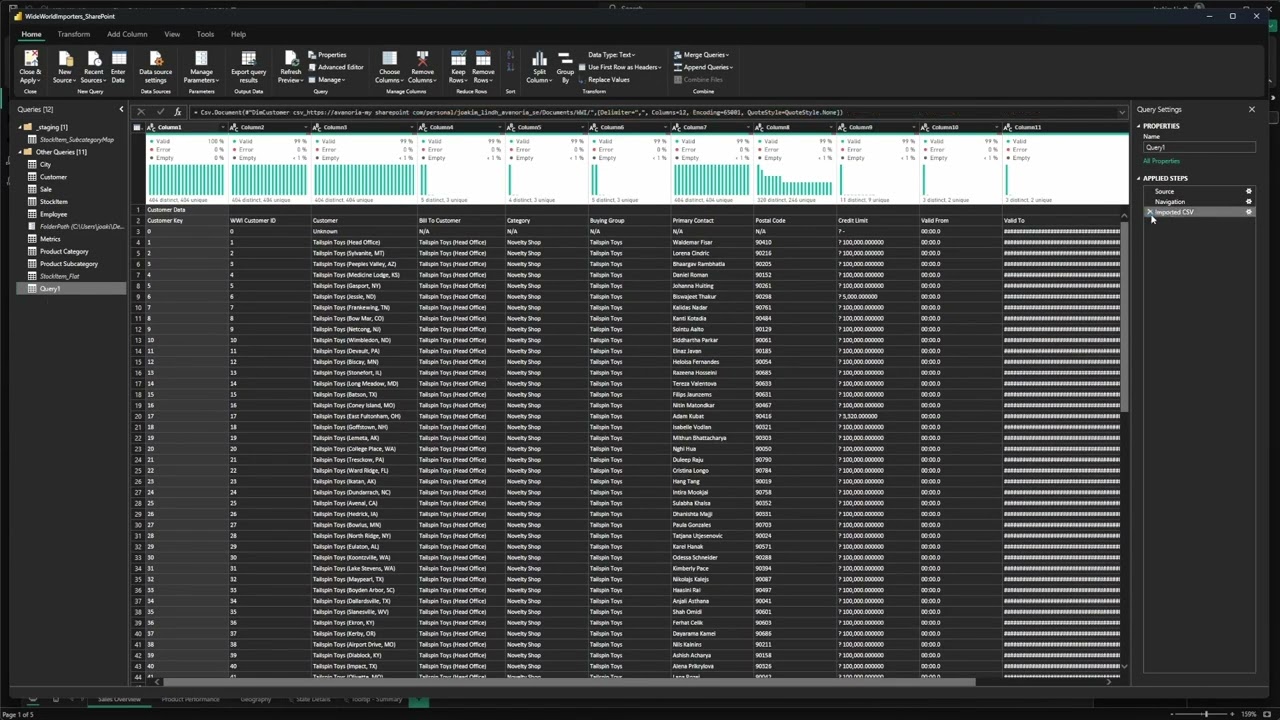Screen dimensions: 1280x720
Task: Click the Keep Rows icon
Action: coord(458,60)
